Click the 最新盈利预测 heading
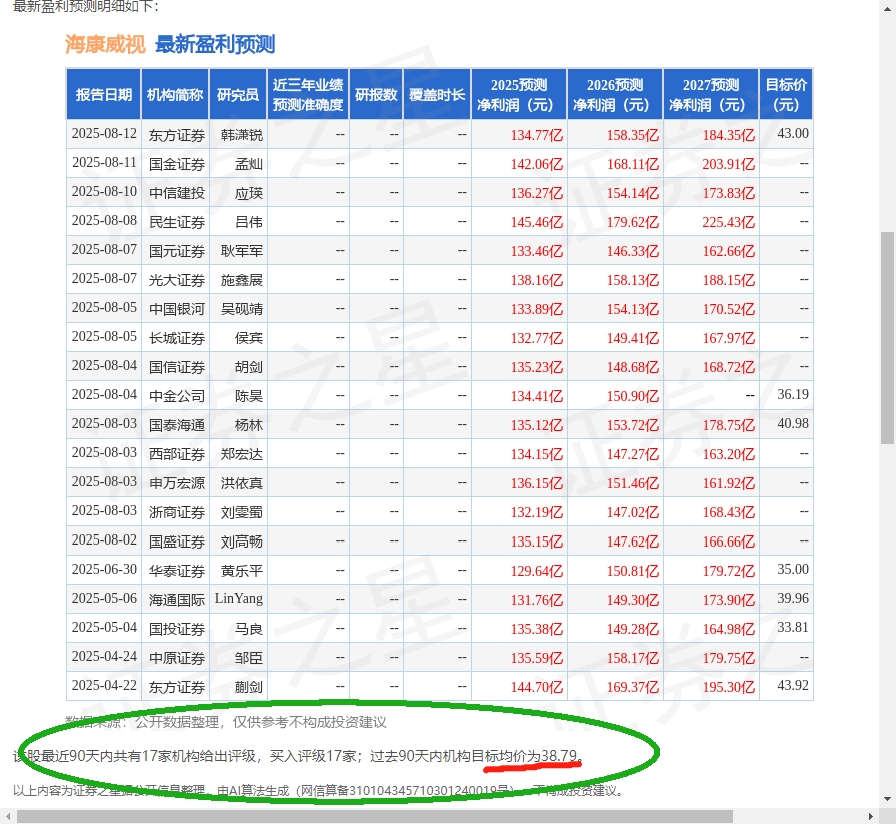 pos(215,44)
